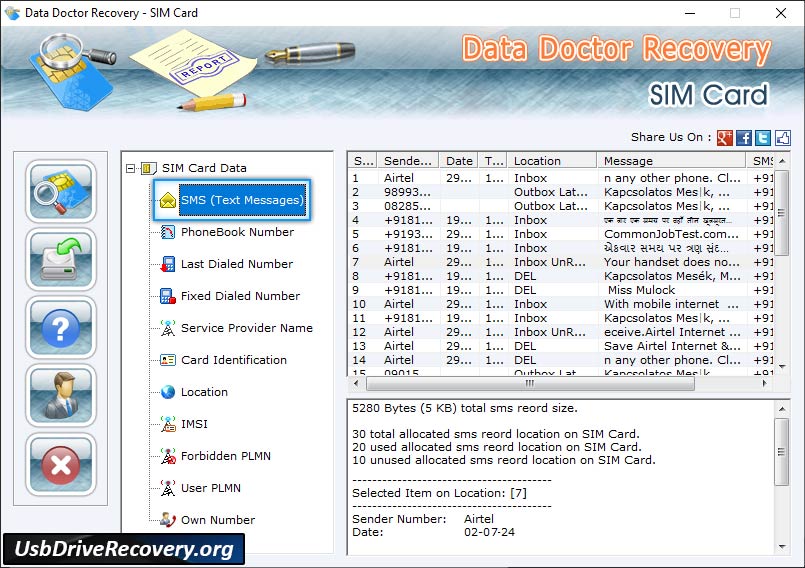This screenshot has width=805, height=568.
Task: Select SIM Card Data root node
Action: (x=204, y=168)
